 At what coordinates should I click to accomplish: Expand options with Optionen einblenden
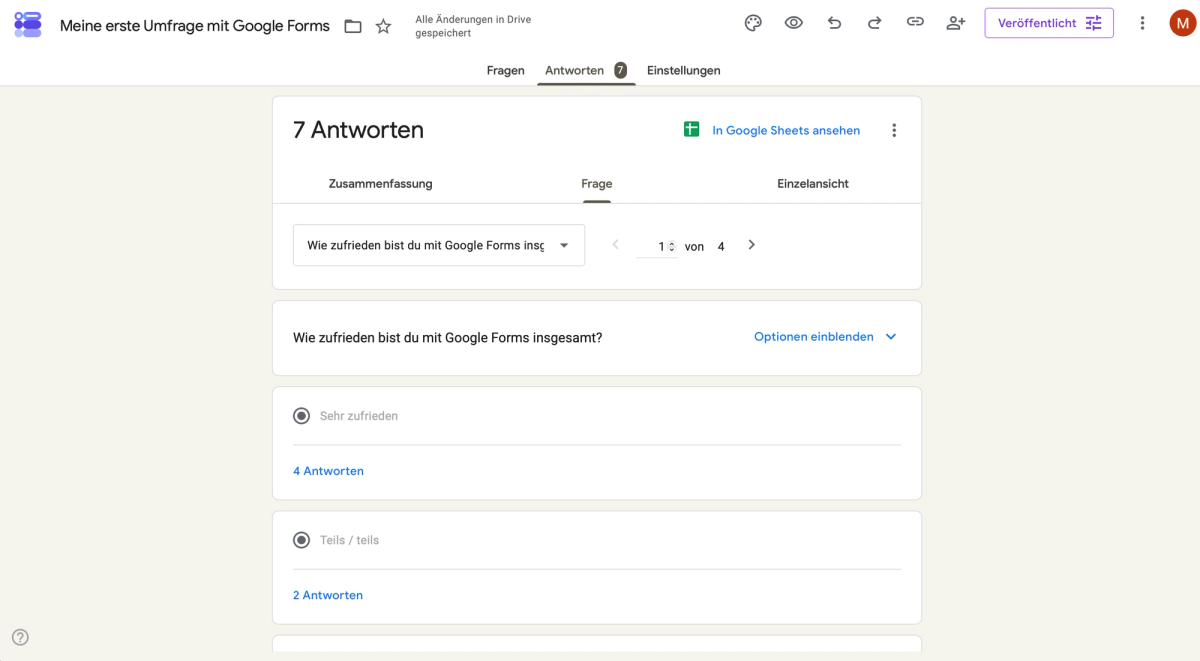point(825,337)
